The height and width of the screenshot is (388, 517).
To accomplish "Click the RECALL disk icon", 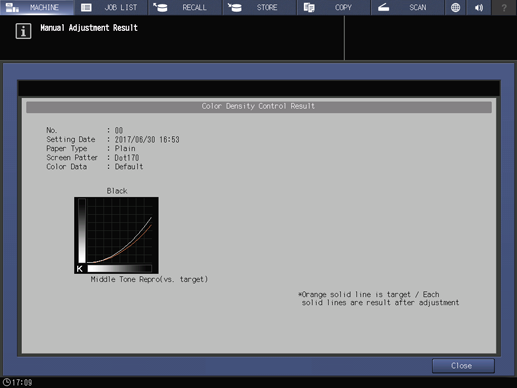I will pyautogui.click(x=160, y=7).
